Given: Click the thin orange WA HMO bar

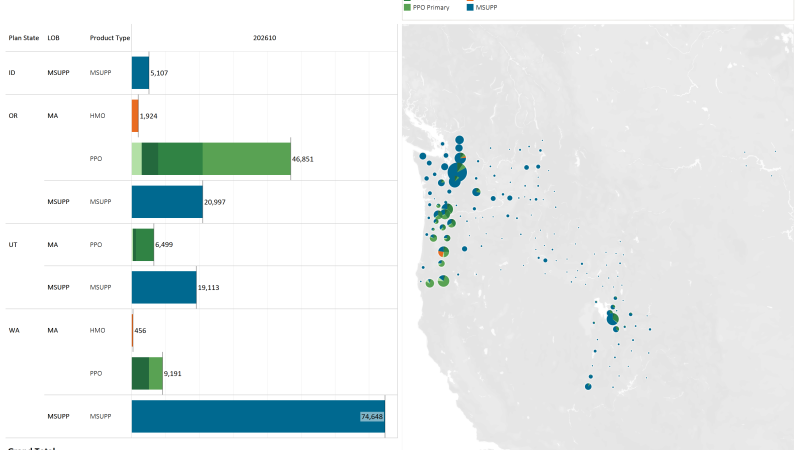Looking at the screenshot, I should [133, 331].
